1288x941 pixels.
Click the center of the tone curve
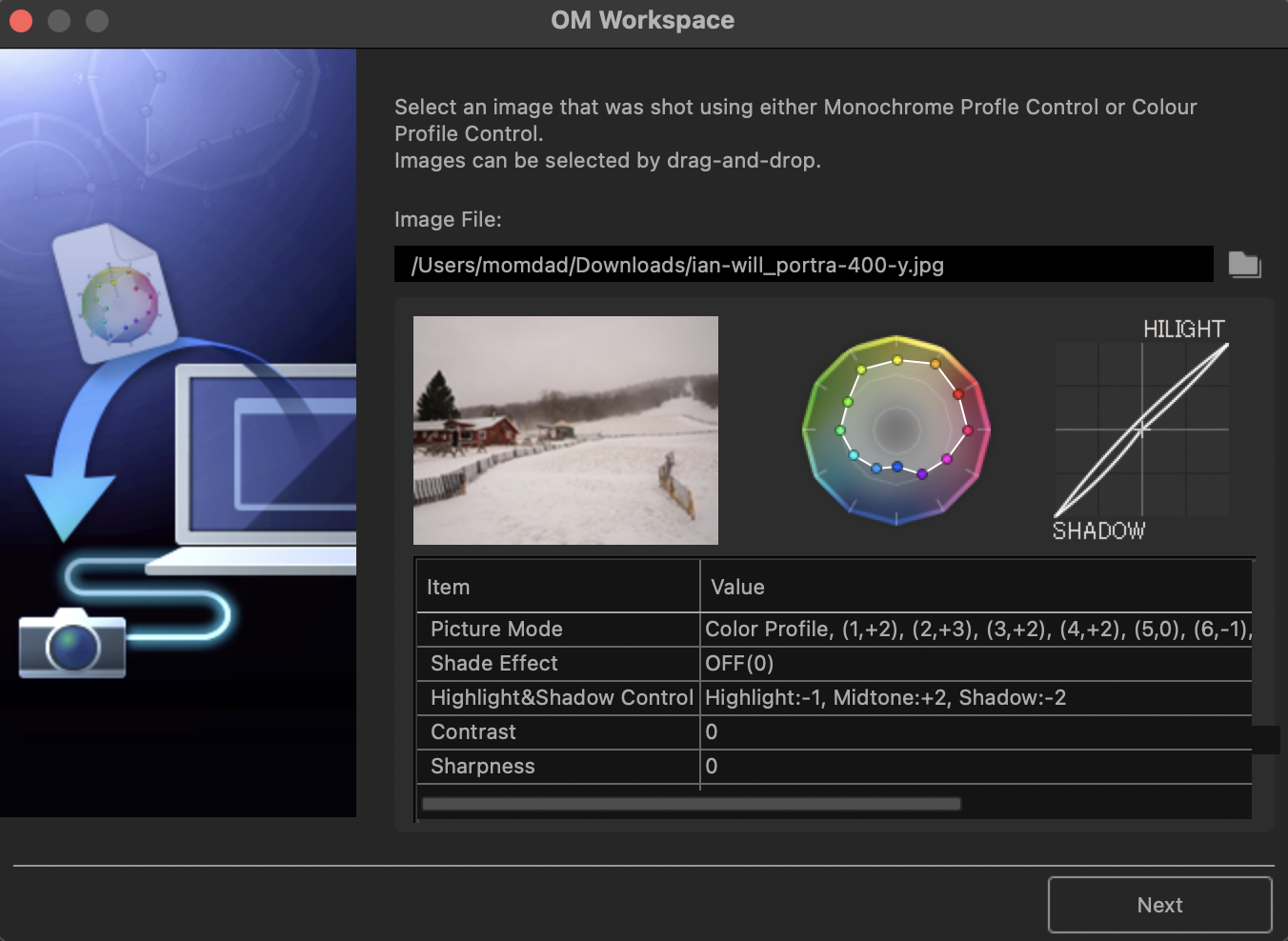click(x=1140, y=430)
